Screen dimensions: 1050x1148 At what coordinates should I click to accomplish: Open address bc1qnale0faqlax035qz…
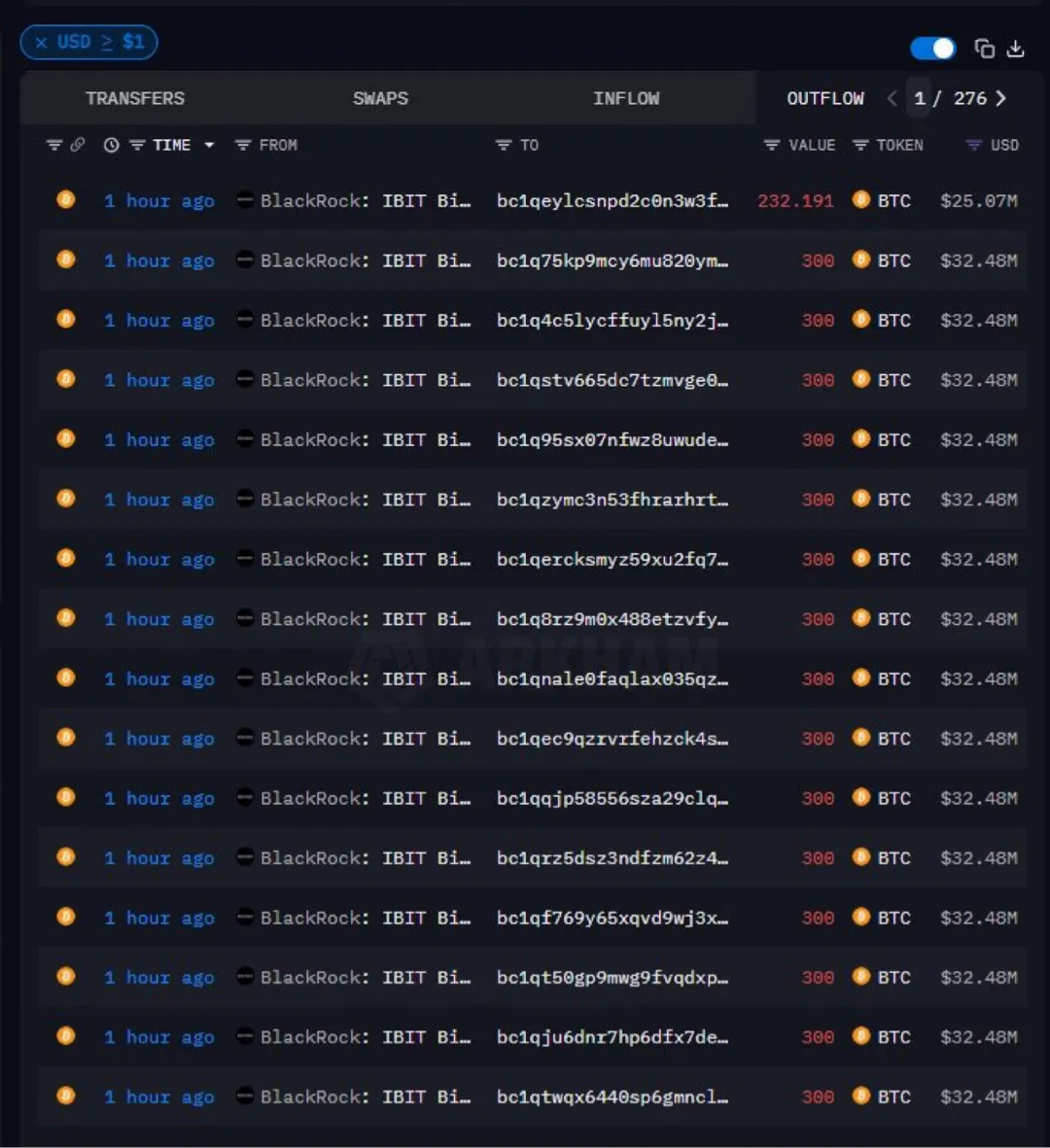click(612, 678)
